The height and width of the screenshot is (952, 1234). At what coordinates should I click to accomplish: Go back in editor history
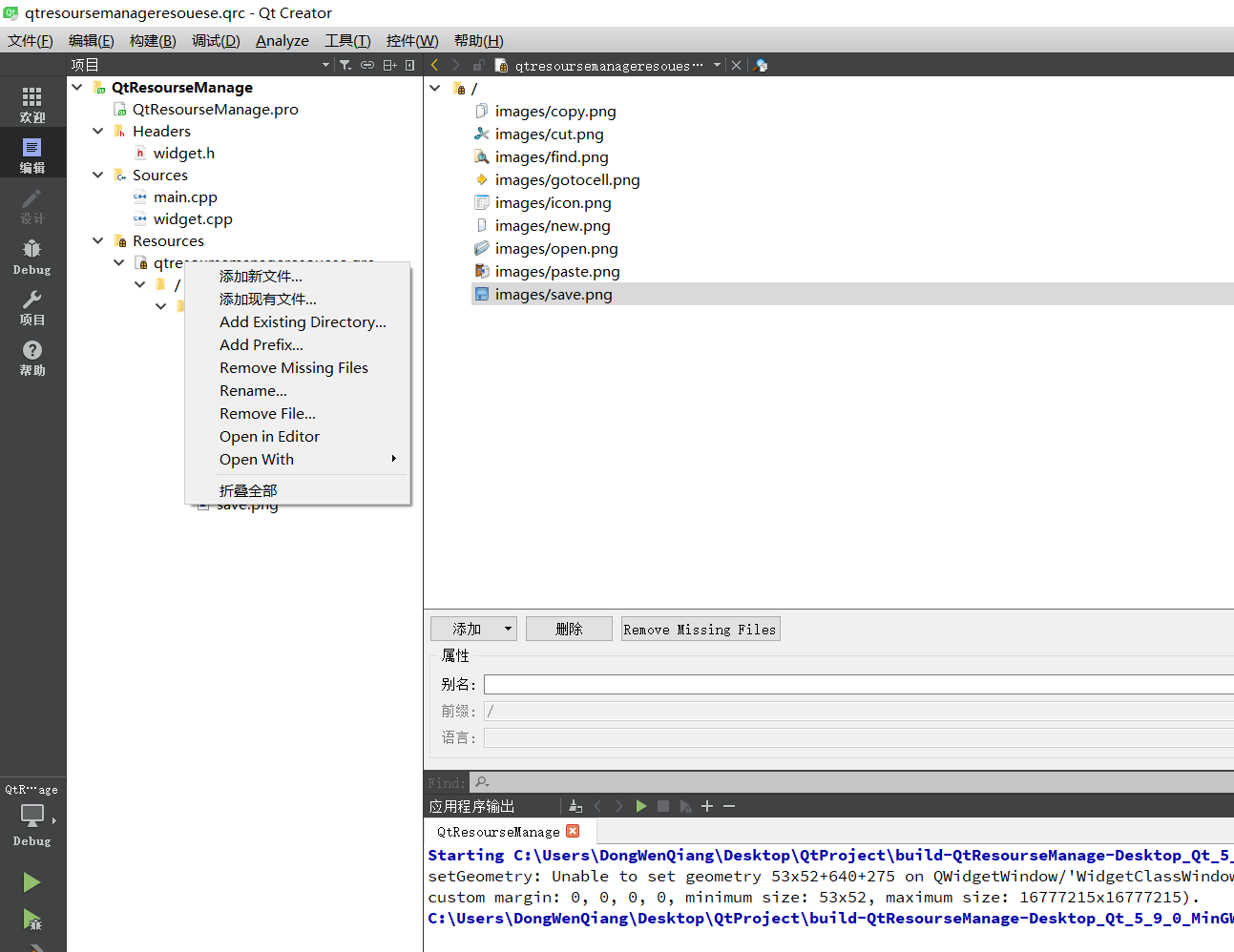click(435, 65)
